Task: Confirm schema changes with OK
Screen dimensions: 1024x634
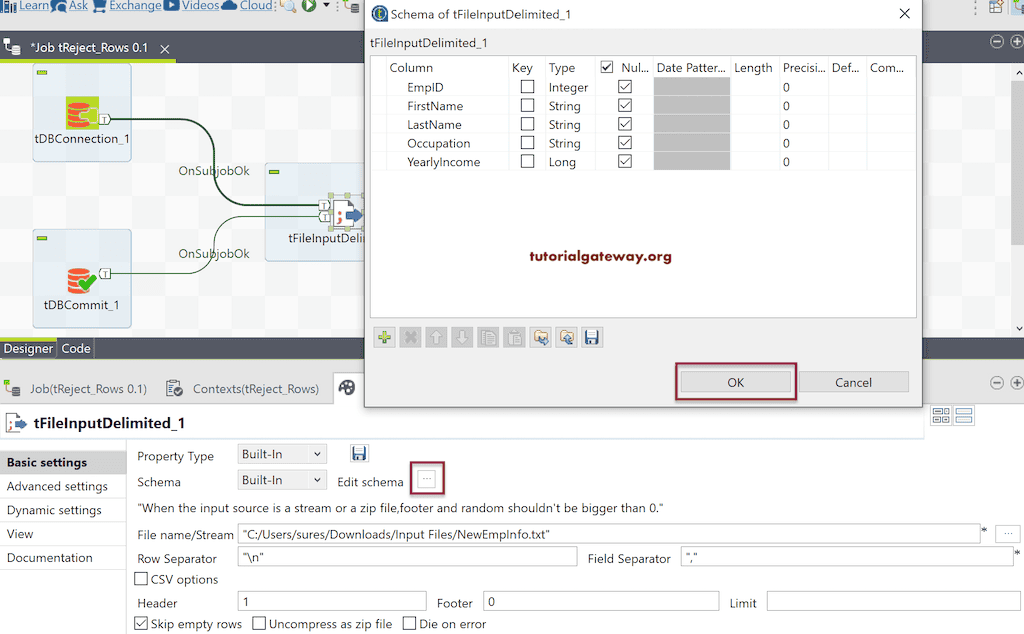Action: [736, 382]
